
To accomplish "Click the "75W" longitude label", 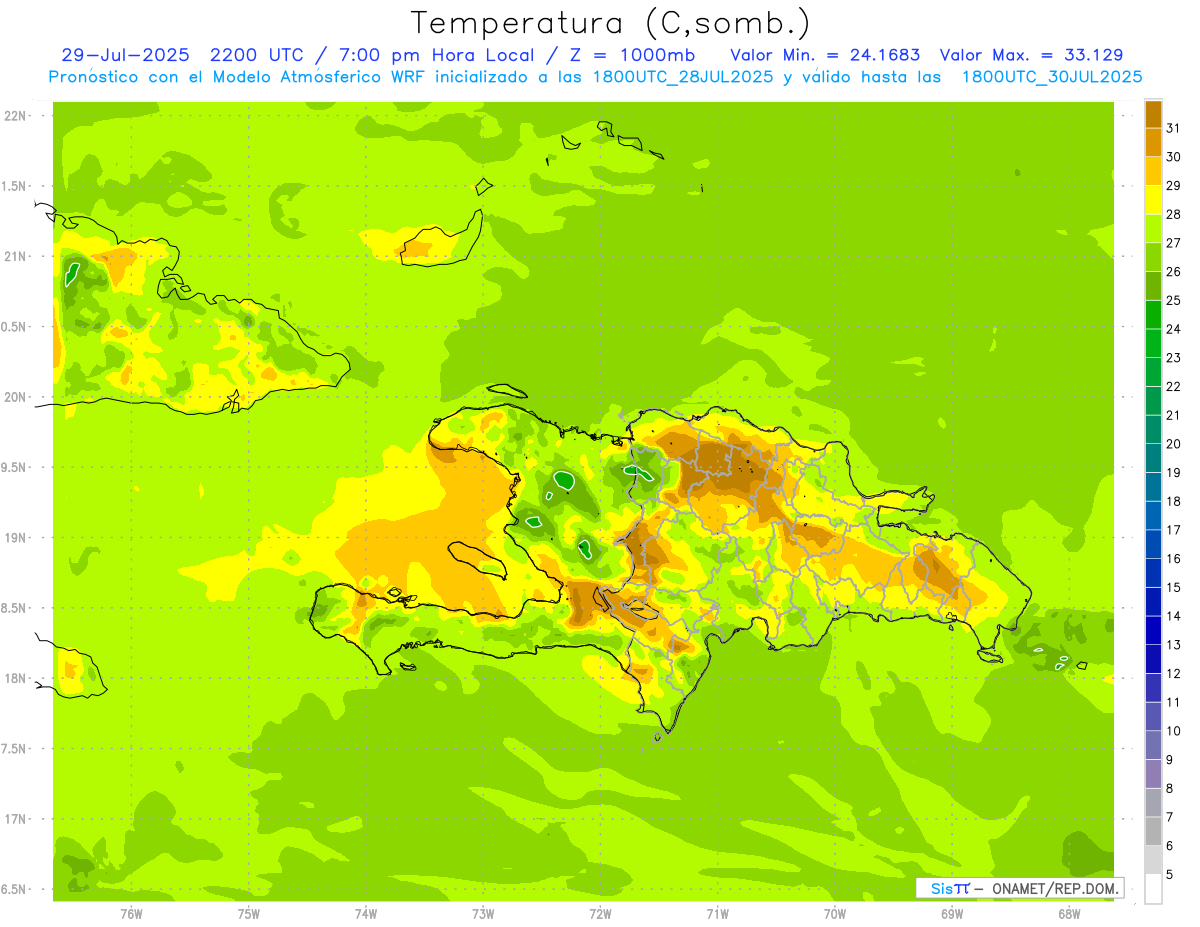I will (x=249, y=913).
